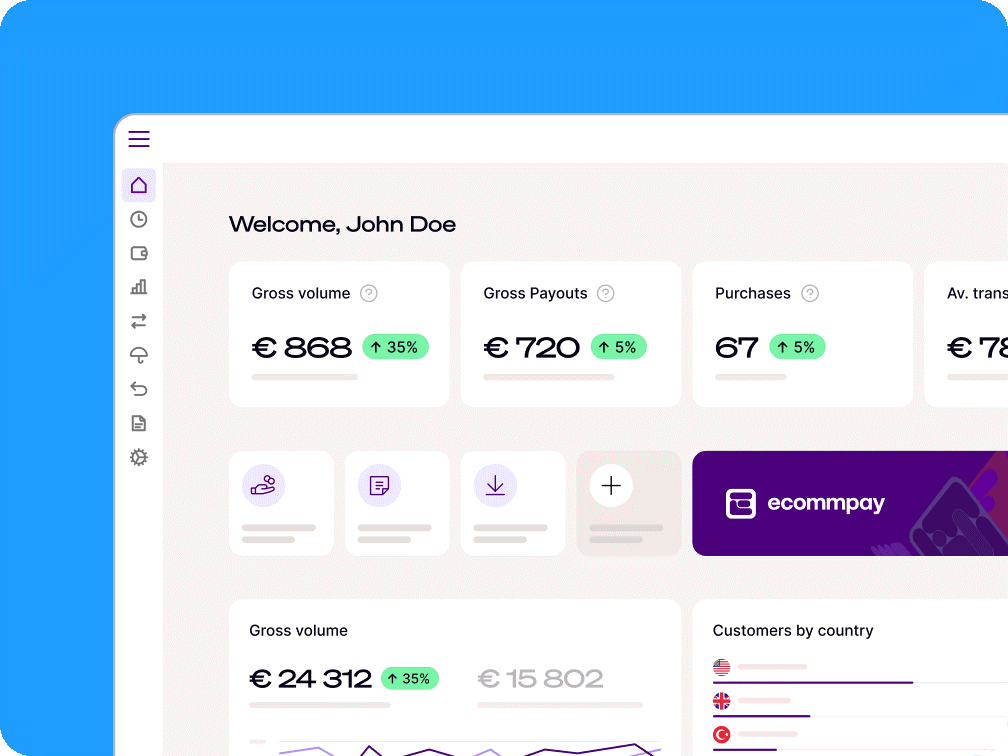The width and height of the screenshot is (1008, 756).
Task: Click the US flag country progress bar
Action: tap(812, 682)
